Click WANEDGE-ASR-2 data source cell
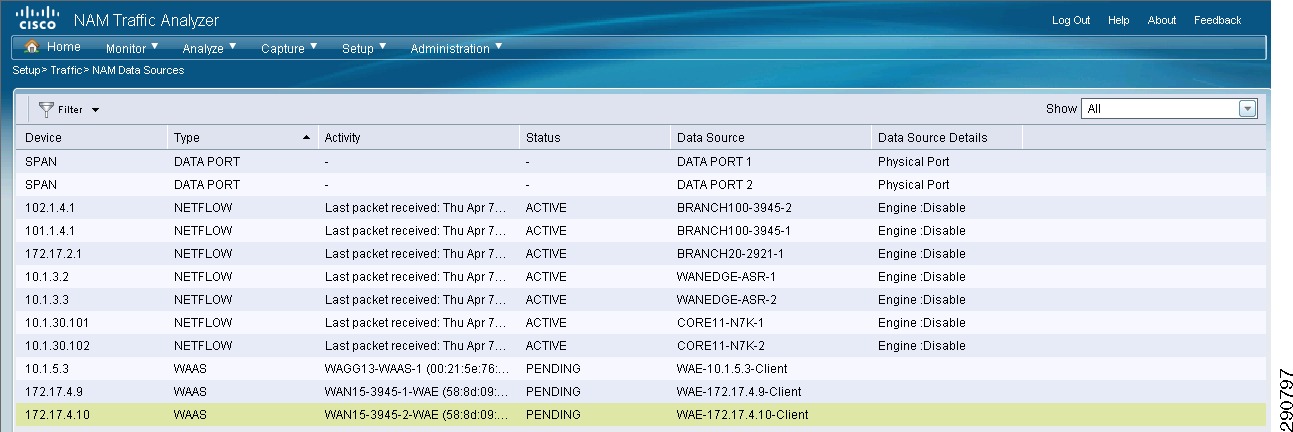The width and height of the screenshot is (1293, 432). tap(726, 299)
